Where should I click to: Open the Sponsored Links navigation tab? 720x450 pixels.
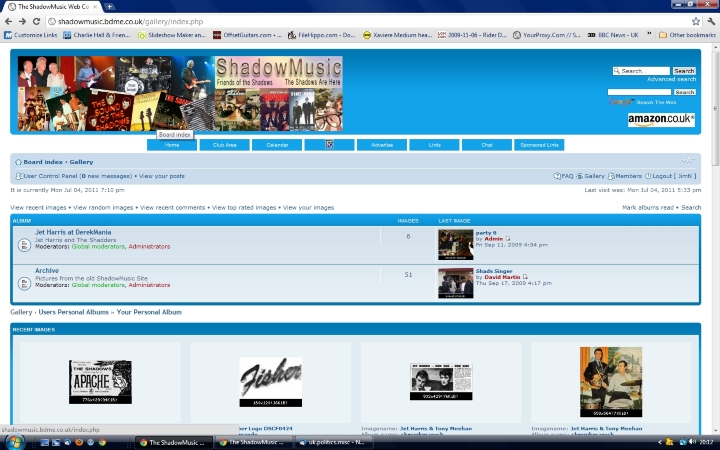point(539,145)
